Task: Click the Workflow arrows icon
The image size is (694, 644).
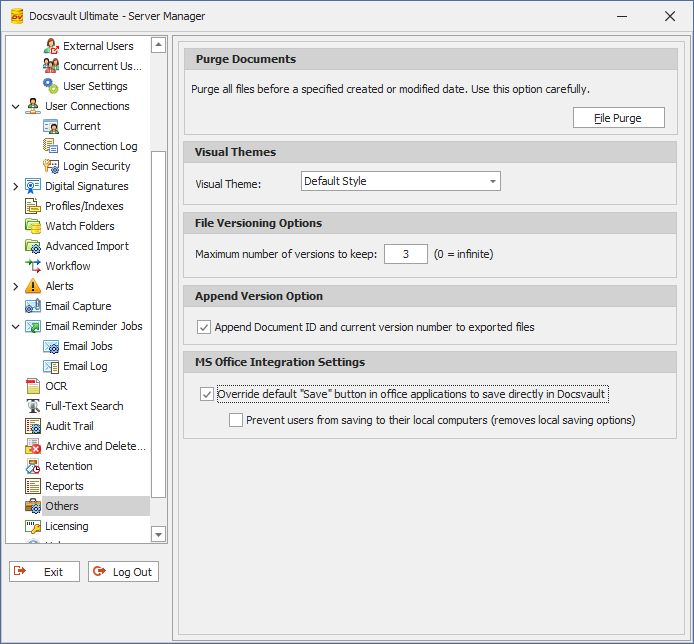Action: click(33, 266)
